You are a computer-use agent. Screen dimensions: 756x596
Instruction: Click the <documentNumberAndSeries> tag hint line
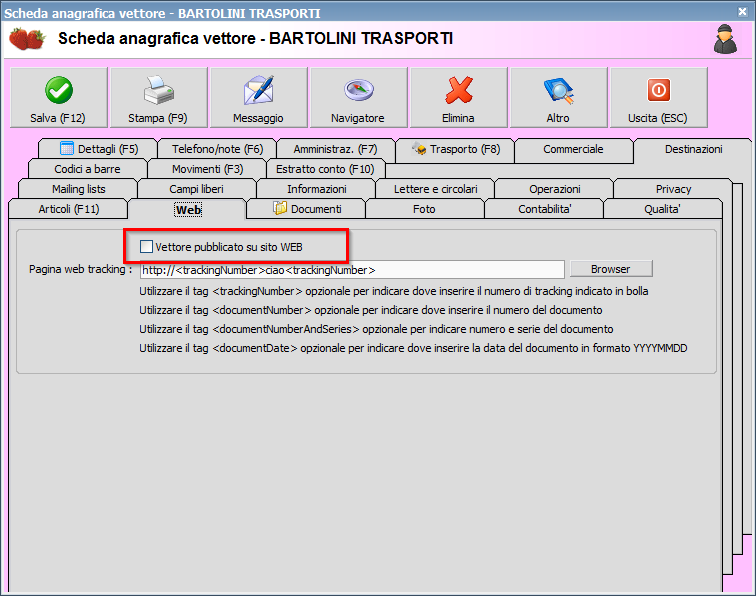pos(376,329)
